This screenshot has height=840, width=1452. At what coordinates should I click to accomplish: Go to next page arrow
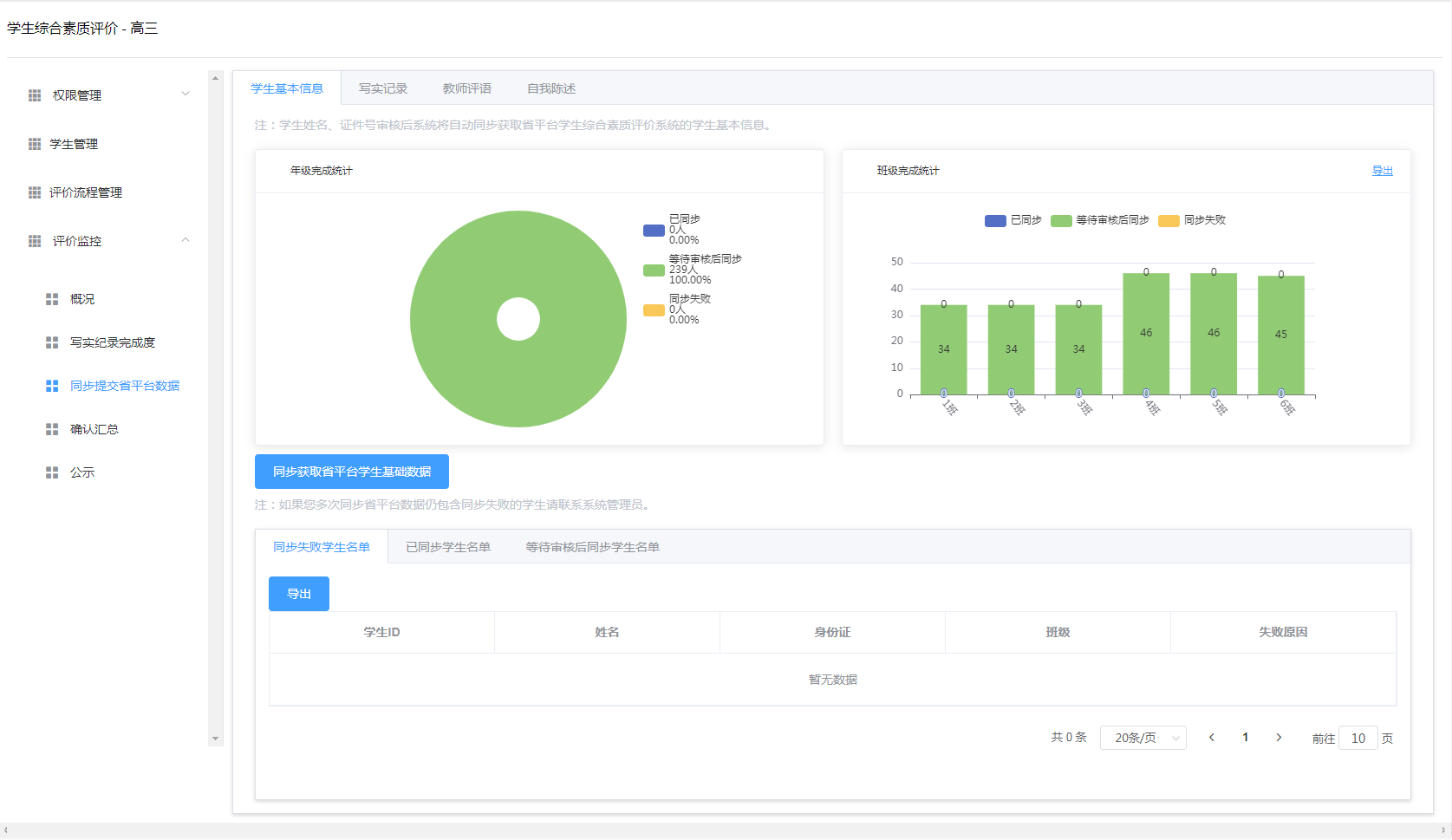[x=1279, y=738]
